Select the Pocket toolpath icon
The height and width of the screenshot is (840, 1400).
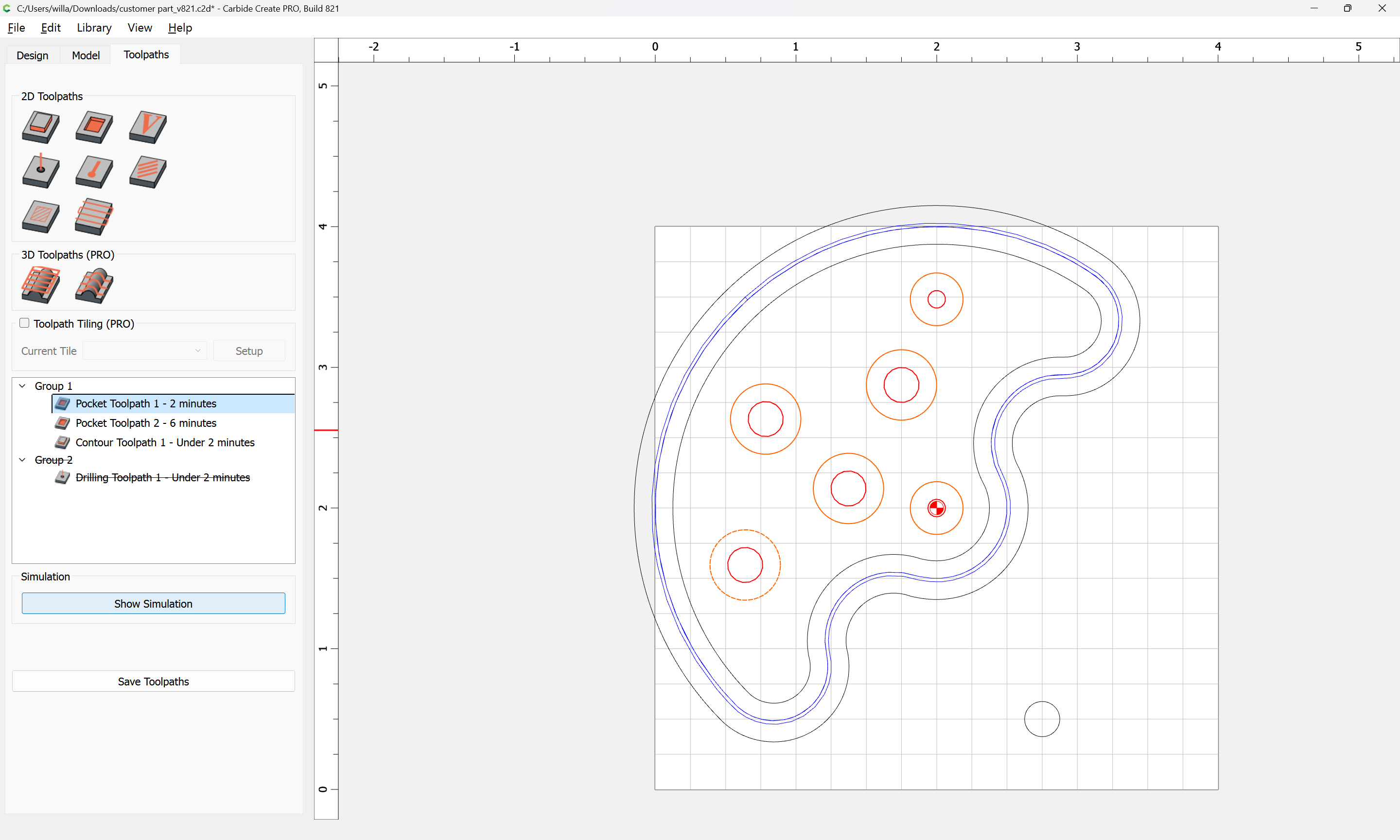click(x=94, y=127)
